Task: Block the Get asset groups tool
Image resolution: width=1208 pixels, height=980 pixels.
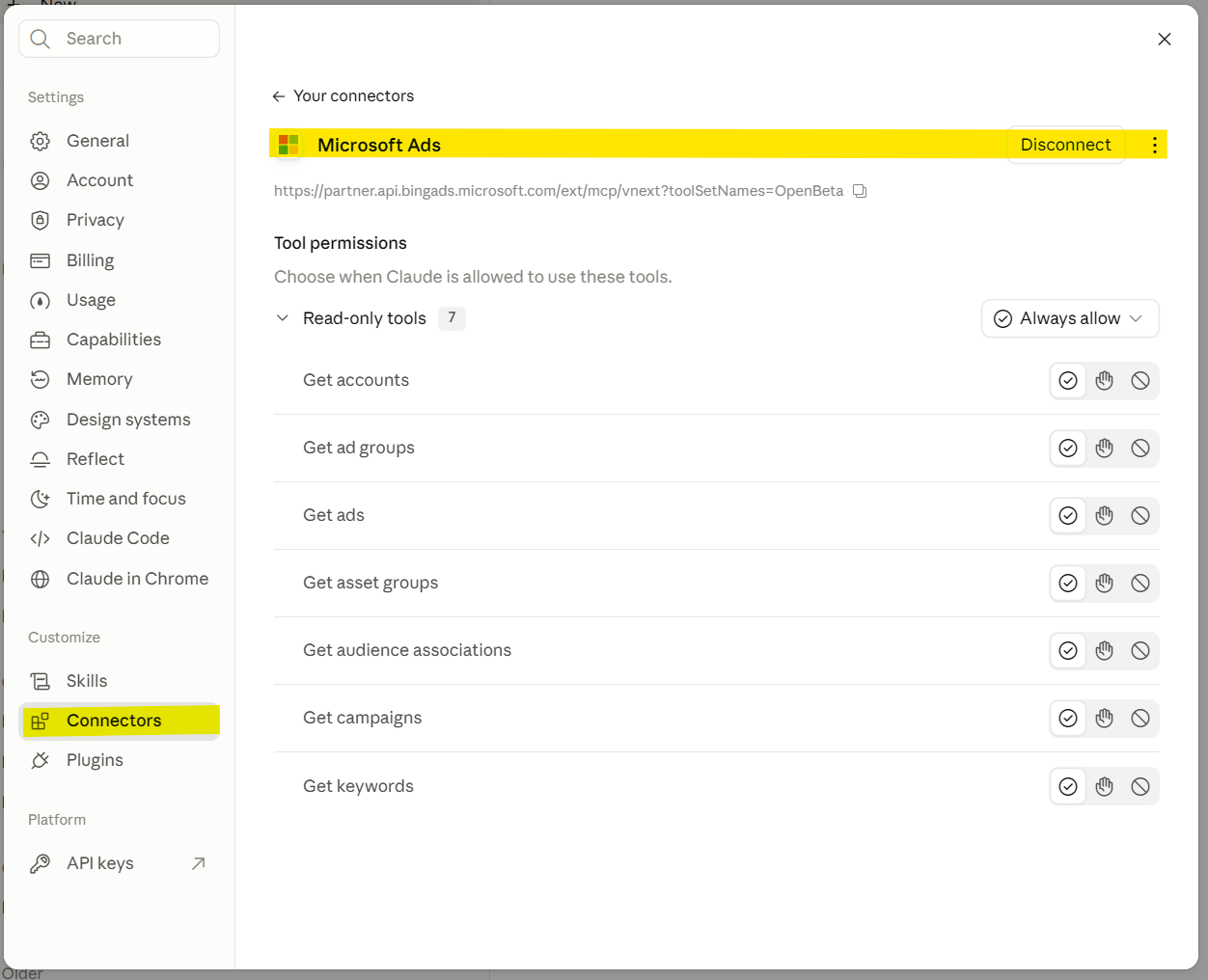Action: pyautogui.click(x=1140, y=584)
